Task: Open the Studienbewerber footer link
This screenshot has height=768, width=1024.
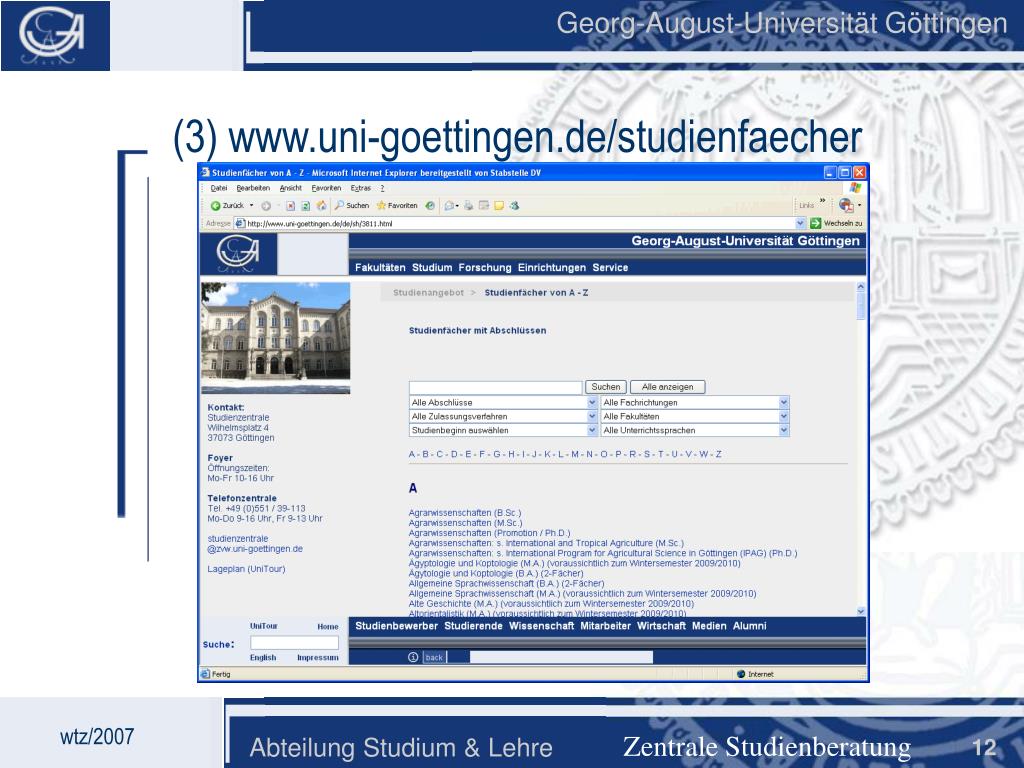Action: (396, 626)
